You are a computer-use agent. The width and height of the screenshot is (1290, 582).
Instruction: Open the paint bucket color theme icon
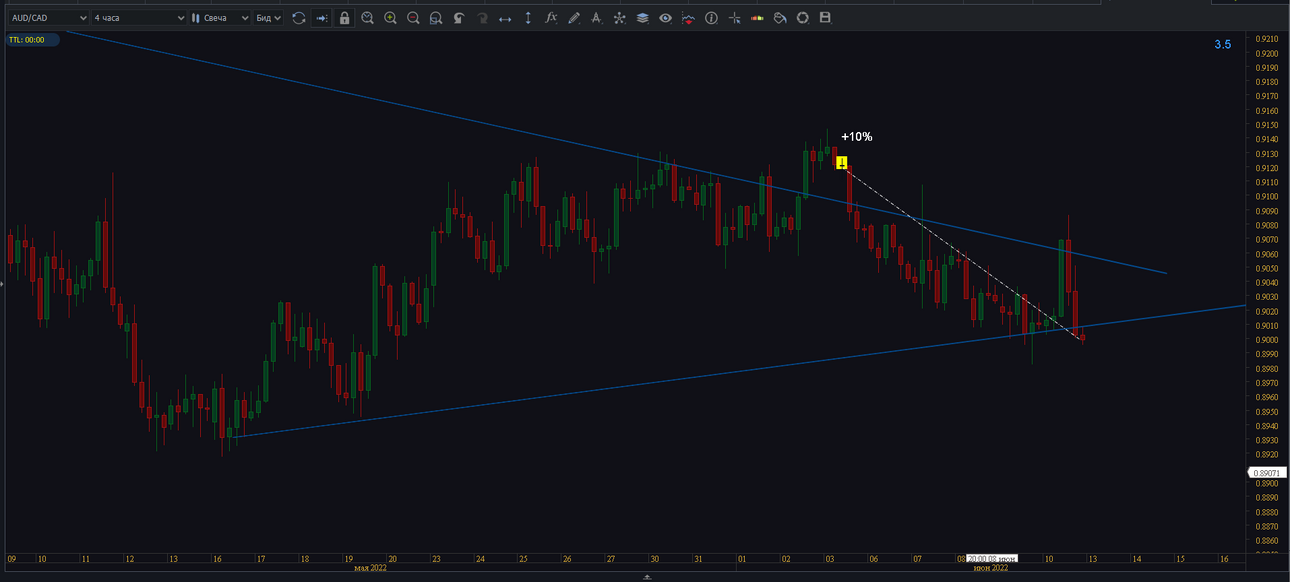pyautogui.click(x=780, y=18)
